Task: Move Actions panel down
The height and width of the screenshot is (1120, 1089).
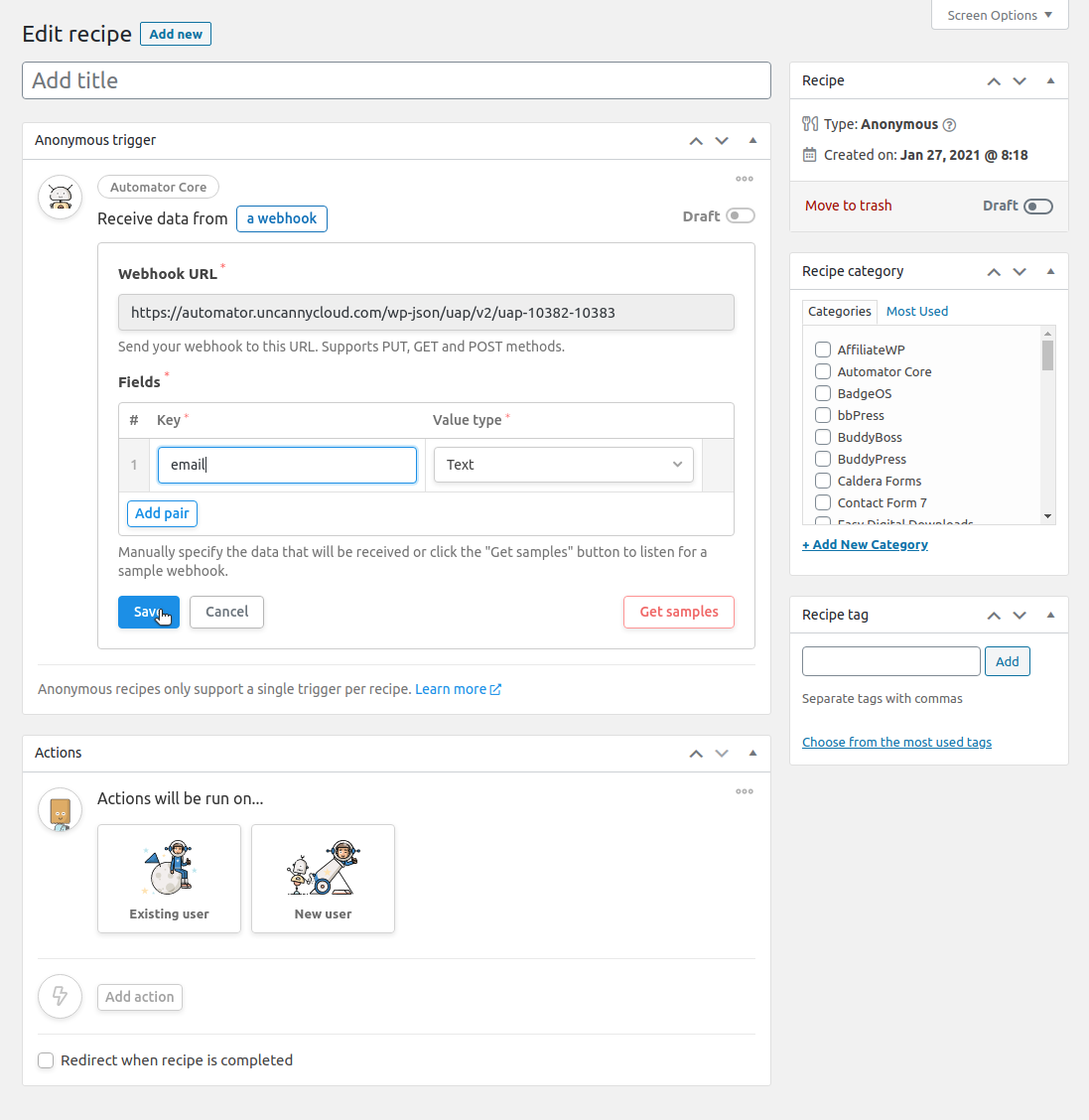Action: tap(722, 754)
